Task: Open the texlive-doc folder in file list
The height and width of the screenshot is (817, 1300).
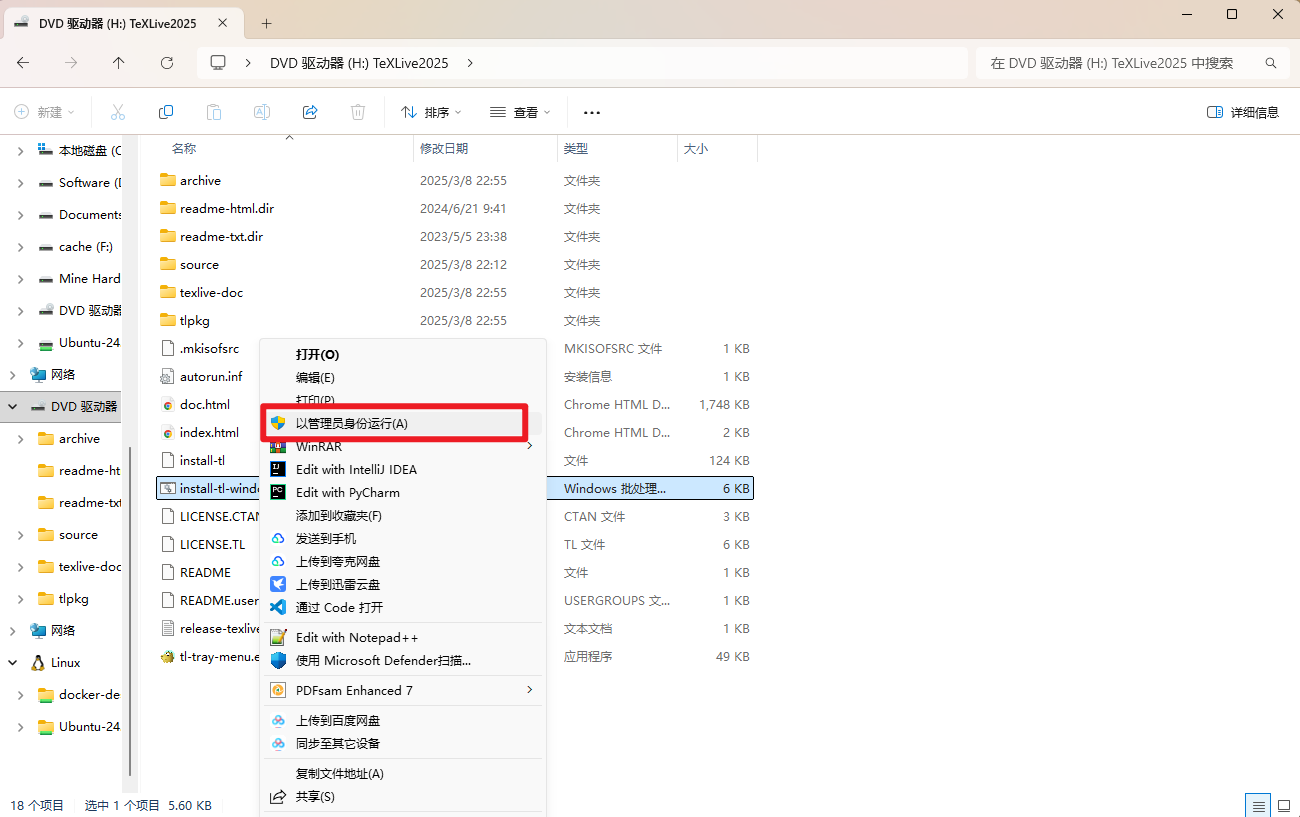Action: pyautogui.click(x=211, y=293)
